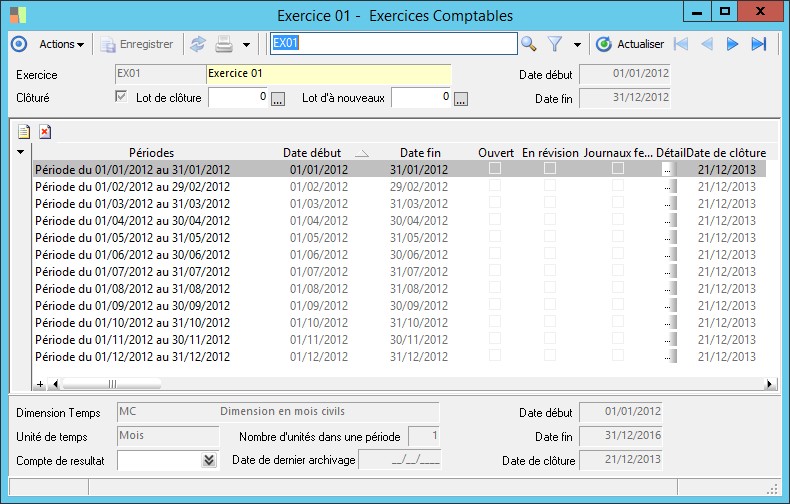Click the Actualiser refresh button
This screenshot has width=790, height=504.
point(630,44)
